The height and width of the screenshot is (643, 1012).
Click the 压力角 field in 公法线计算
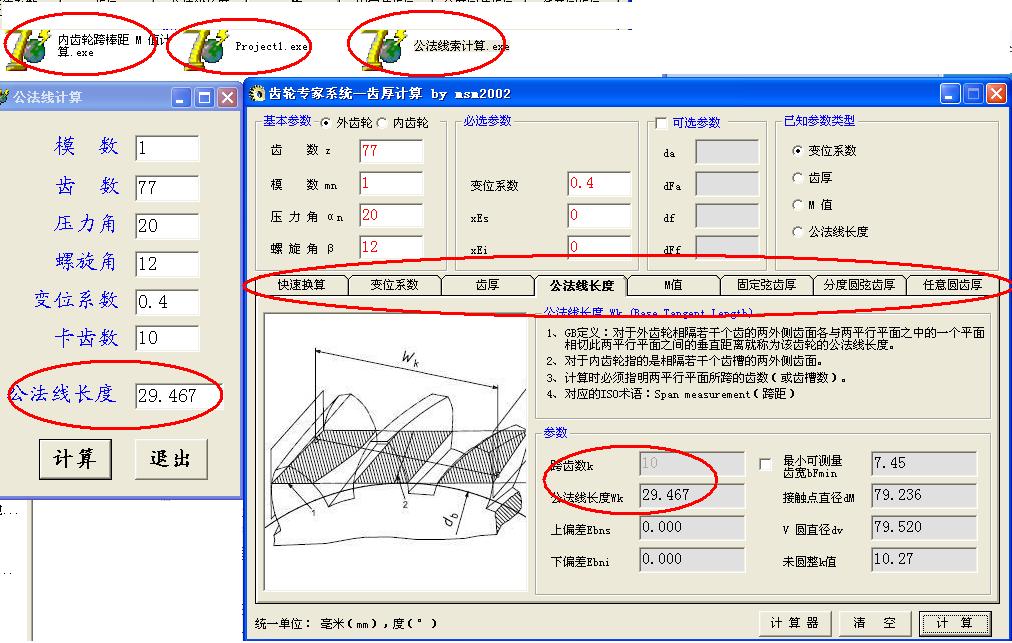pos(167,226)
